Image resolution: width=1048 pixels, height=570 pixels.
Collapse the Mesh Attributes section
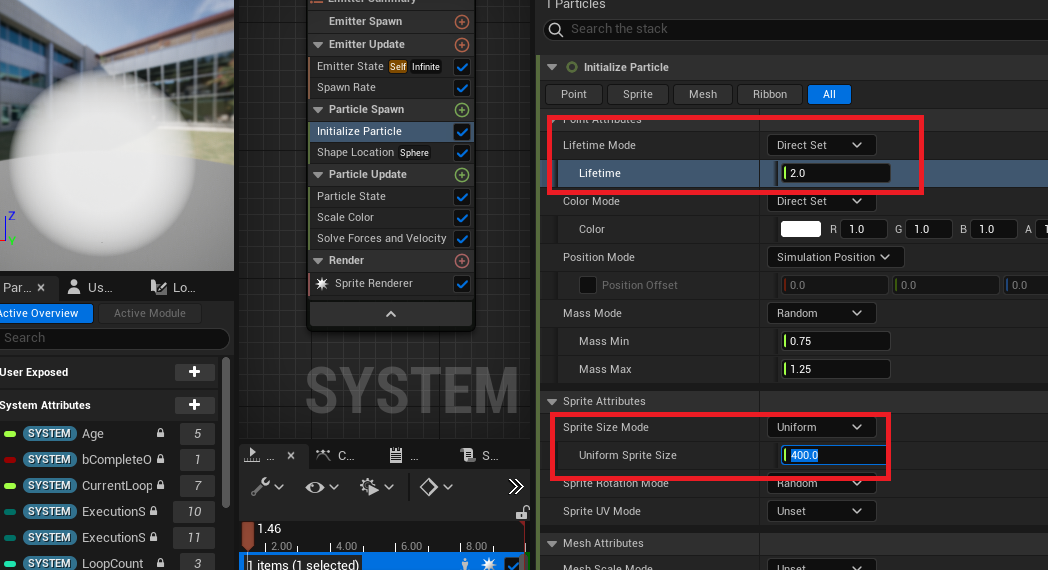pos(552,544)
